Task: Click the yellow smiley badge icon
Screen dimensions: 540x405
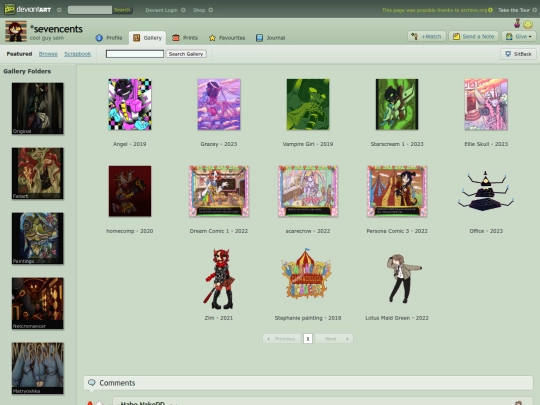Action: tap(528, 24)
